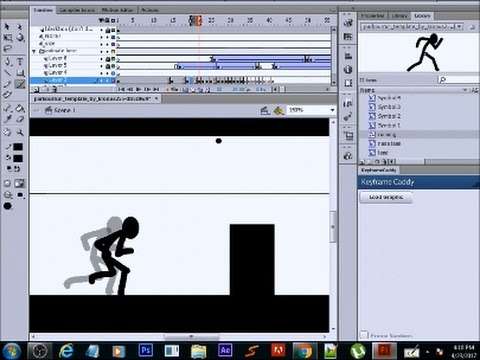The height and width of the screenshot is (360, 480).
Task: Select the Eraser tool
Action: [20, 119]
